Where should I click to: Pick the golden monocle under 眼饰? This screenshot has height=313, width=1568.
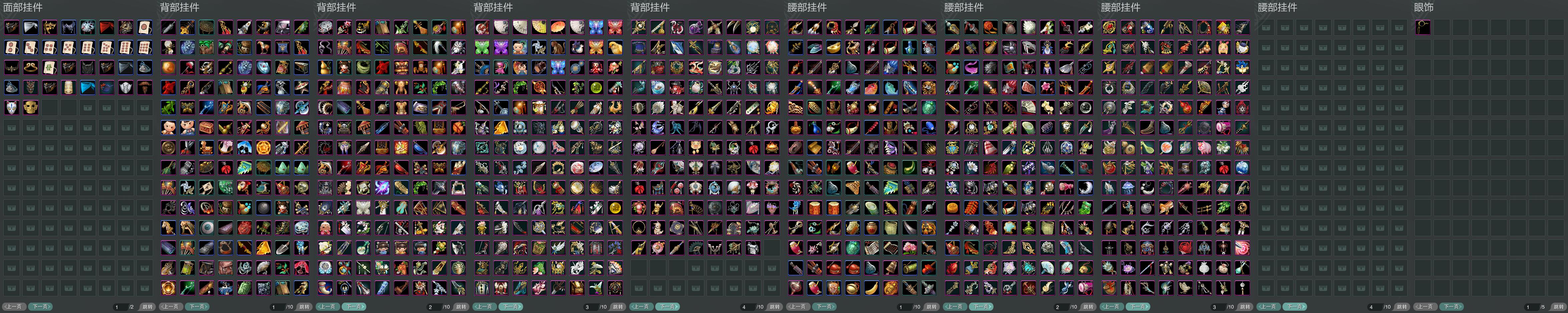(x=1423, y=27)
